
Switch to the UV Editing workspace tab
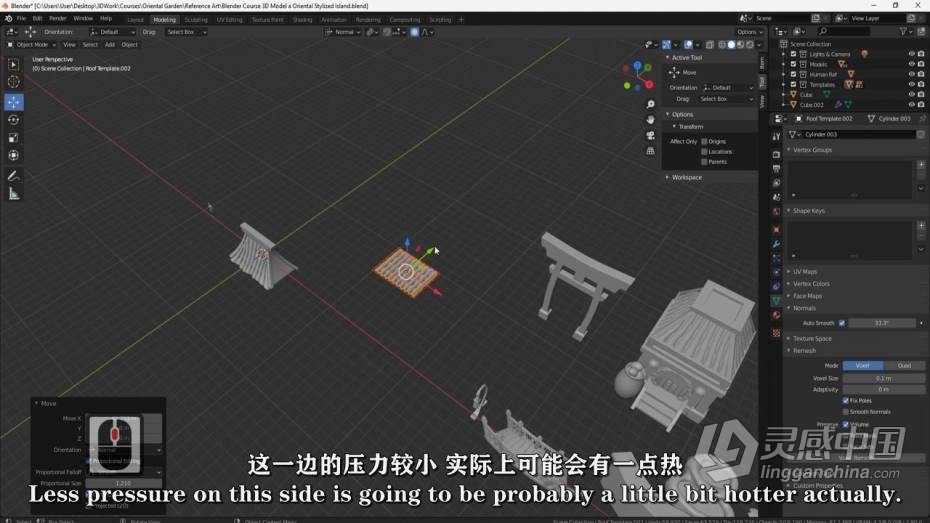(x=229, y=20)
